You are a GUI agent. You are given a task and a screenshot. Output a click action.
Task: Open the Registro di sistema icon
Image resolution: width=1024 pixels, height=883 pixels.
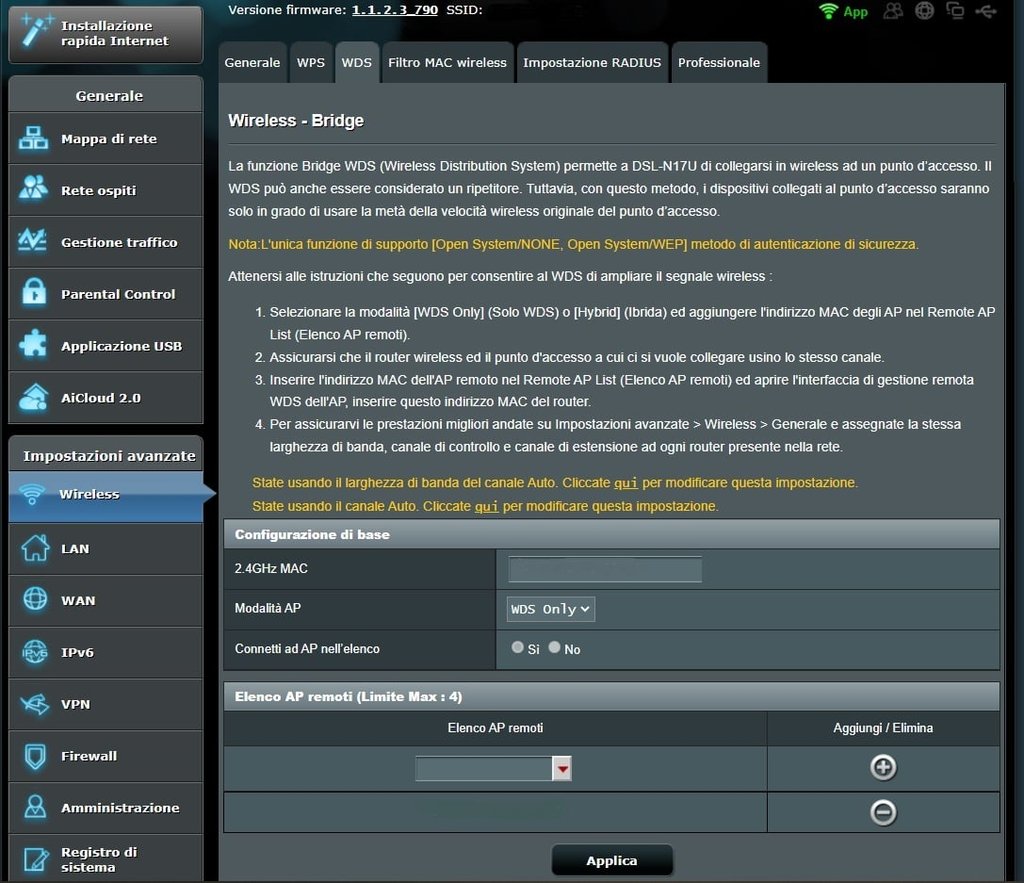tap(36, 859)
